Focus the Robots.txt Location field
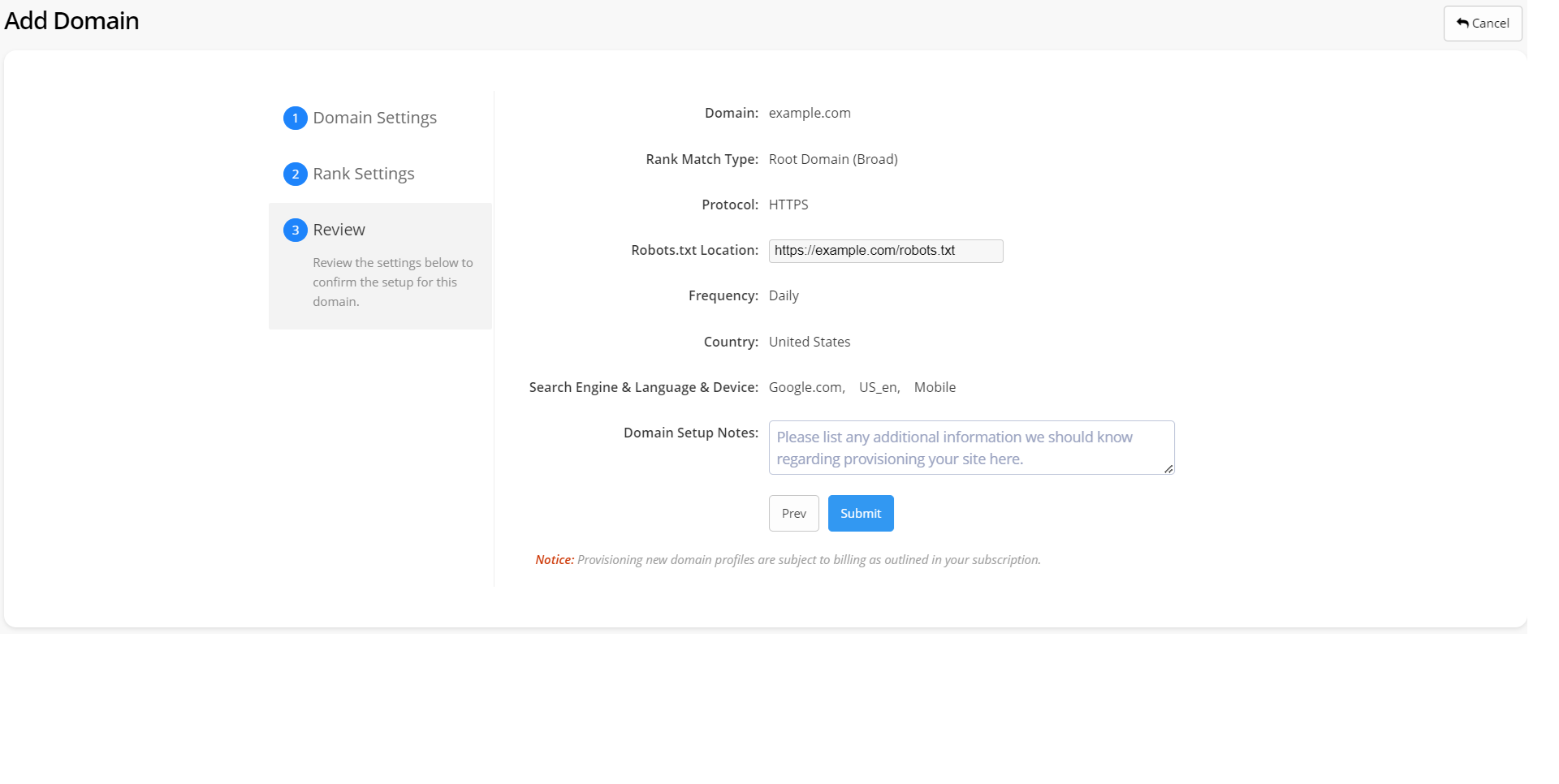This screenshot has width=1559, height=784. [x=885, y=252]
